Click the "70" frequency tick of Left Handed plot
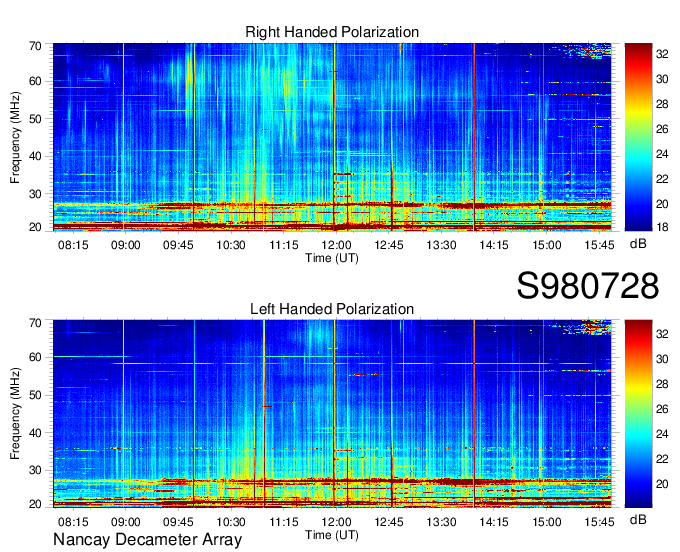Screen dimensions: 680x552 35,323
